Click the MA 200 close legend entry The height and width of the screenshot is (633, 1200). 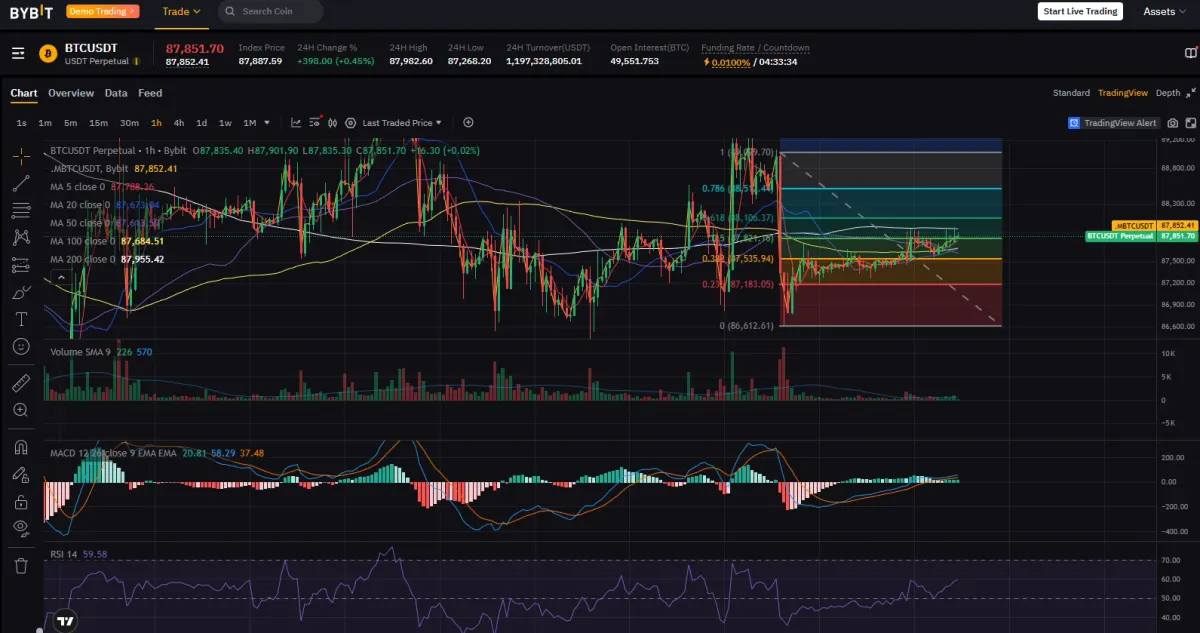107,259
